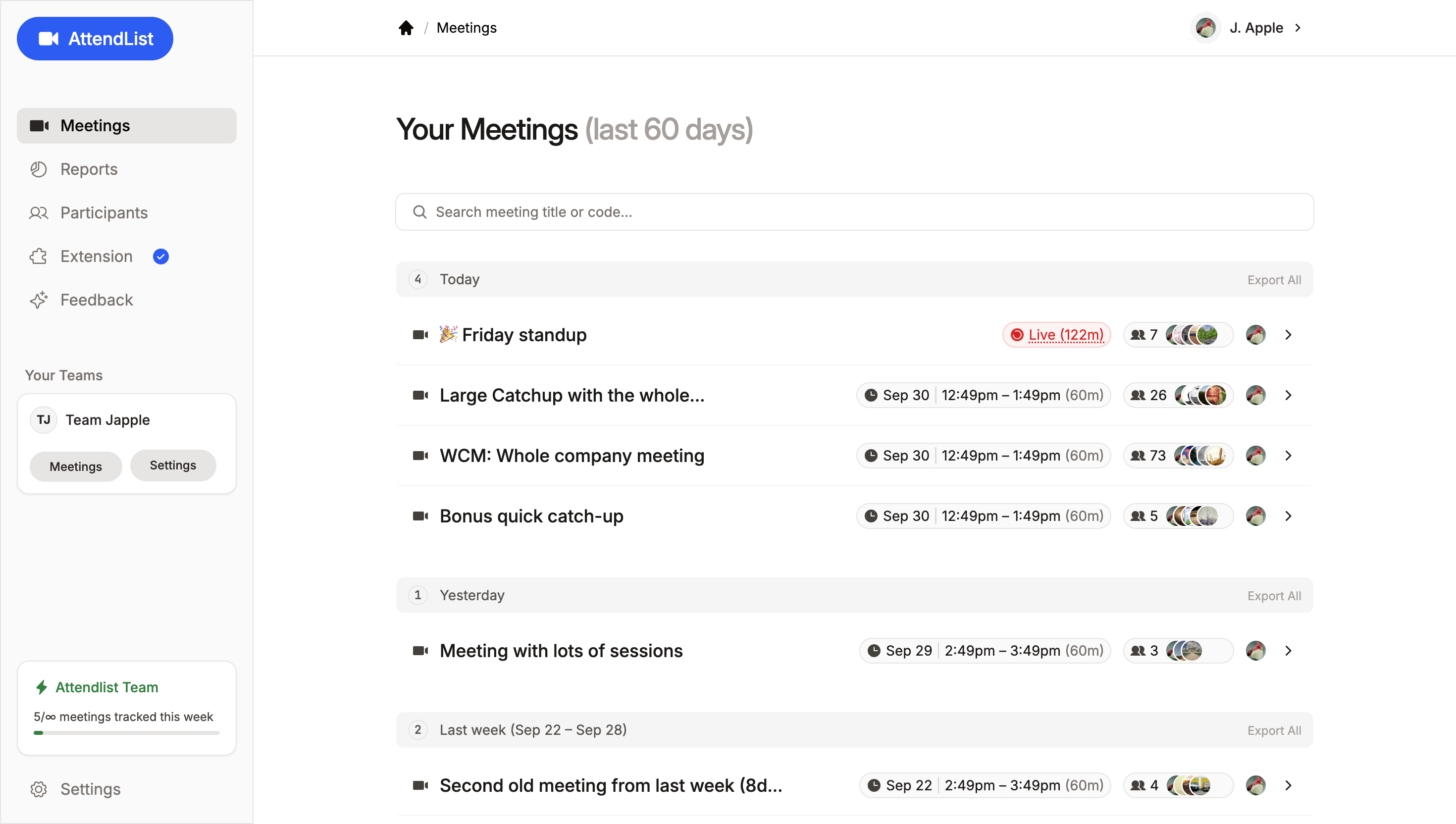Click the Live (122m) recording indicator
Viewport: 1456px width, 824px height.
[x=1056, y=334]
